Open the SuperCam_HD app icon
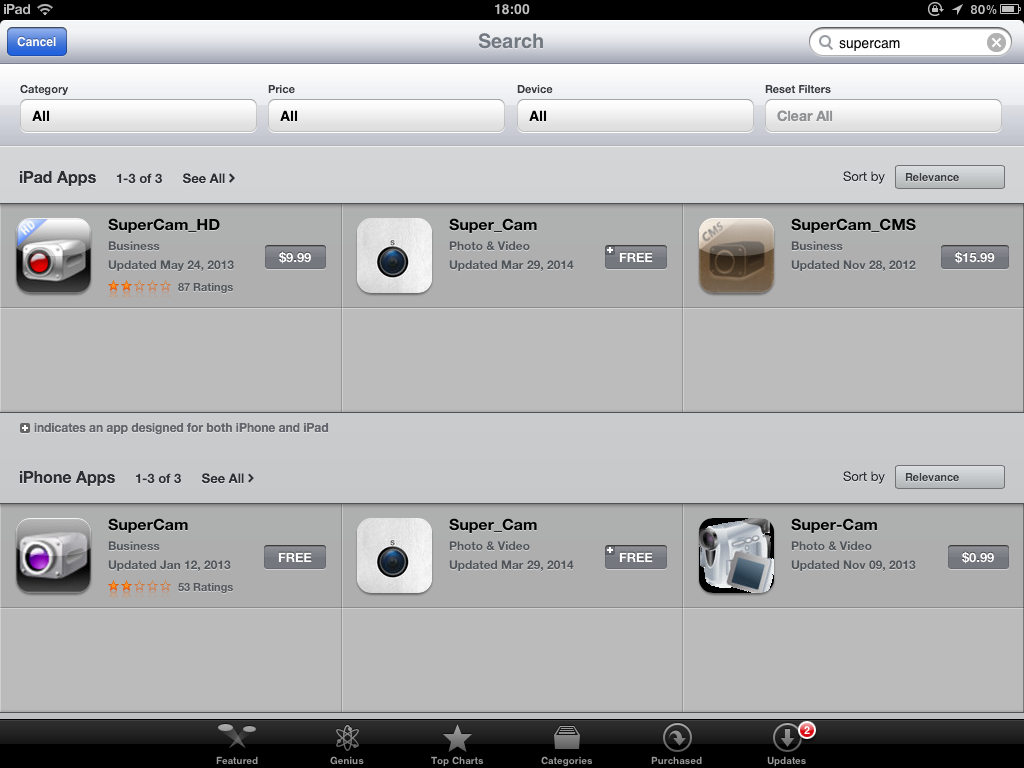This screenshot has width=1024, height=768. pos(54,255)
